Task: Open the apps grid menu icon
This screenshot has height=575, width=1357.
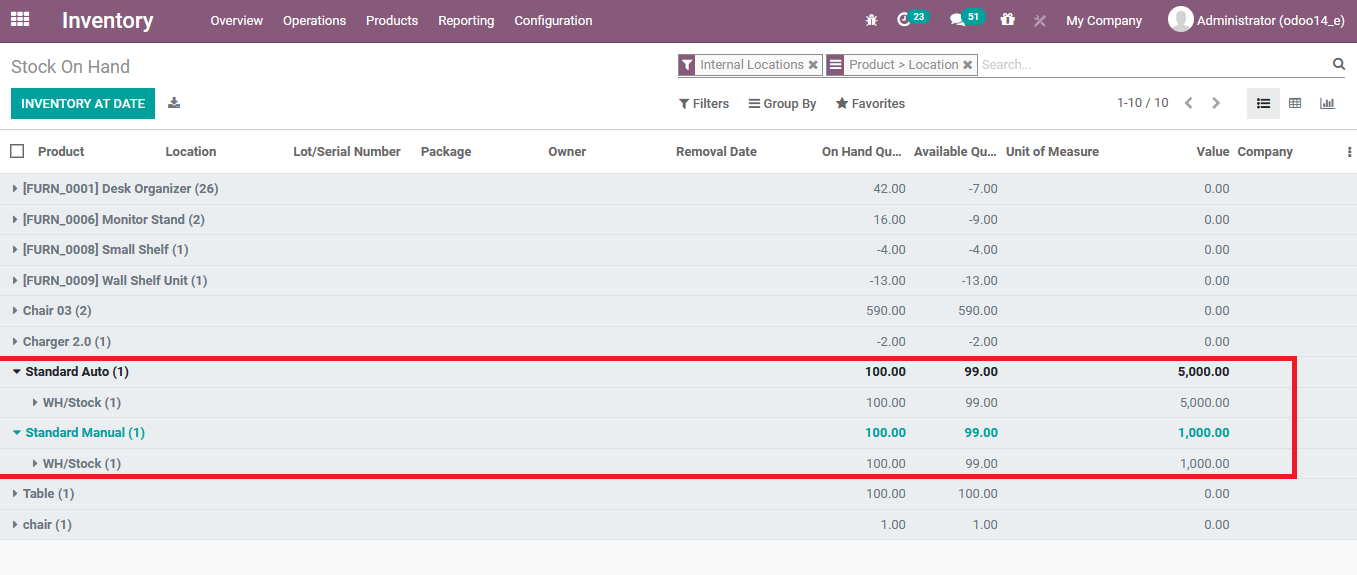Action: tap(20, 19)
